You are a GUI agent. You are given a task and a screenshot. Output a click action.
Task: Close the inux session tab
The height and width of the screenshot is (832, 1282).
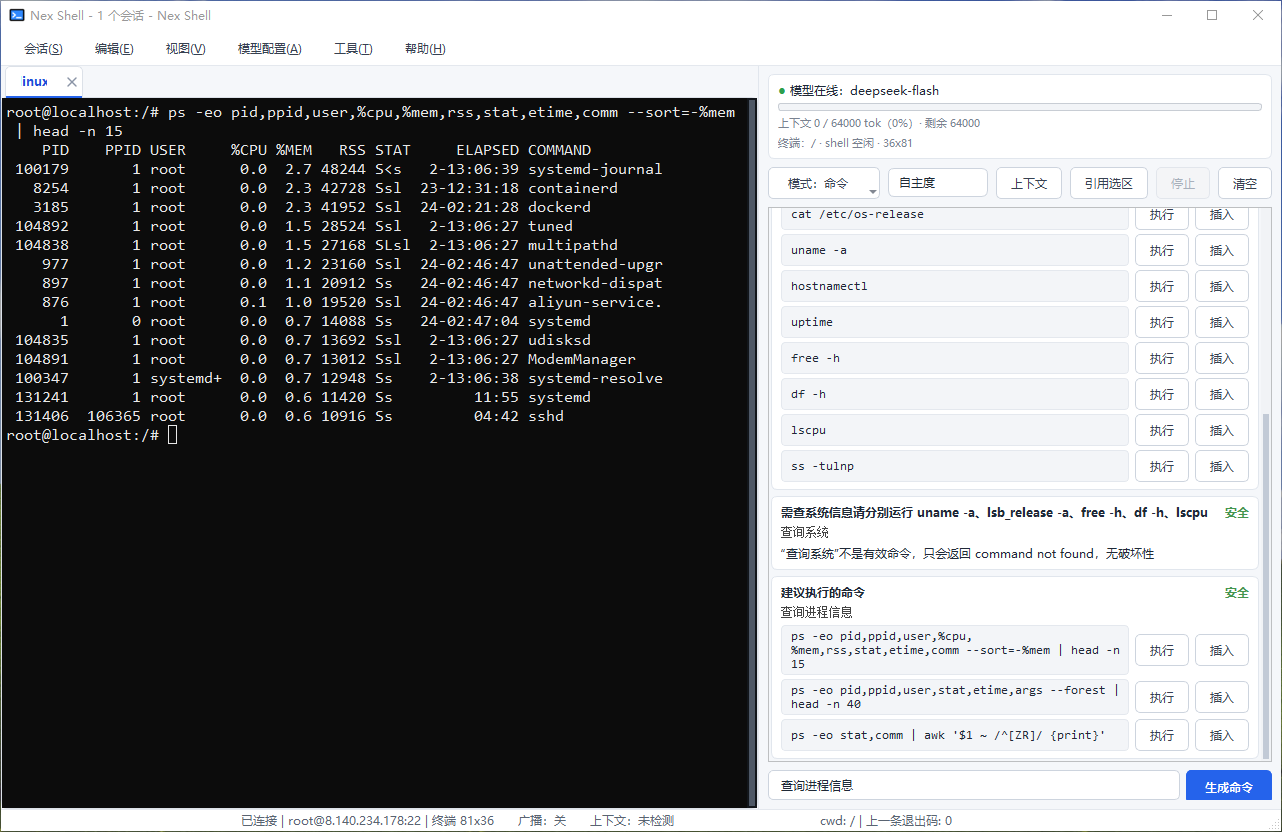click(72, 82)
